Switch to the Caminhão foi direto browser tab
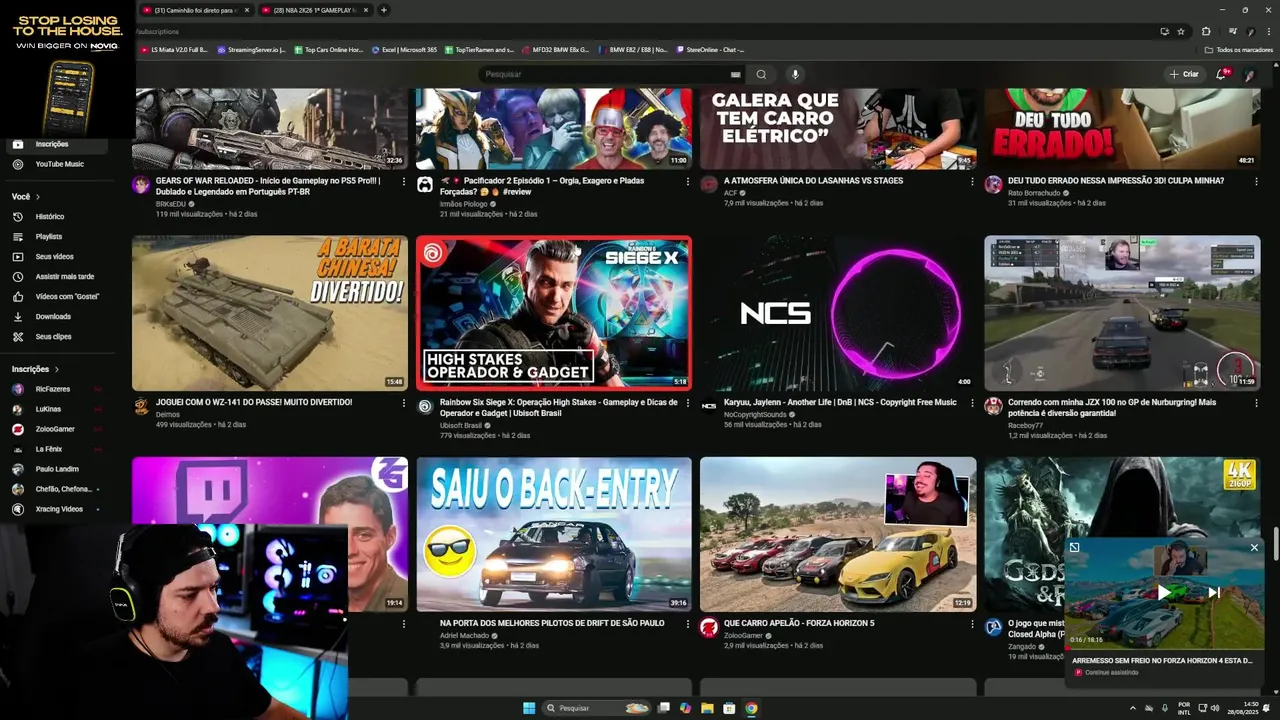Image resolution: width=1280 pixels, height=720 pixels. tap(195, 10)
